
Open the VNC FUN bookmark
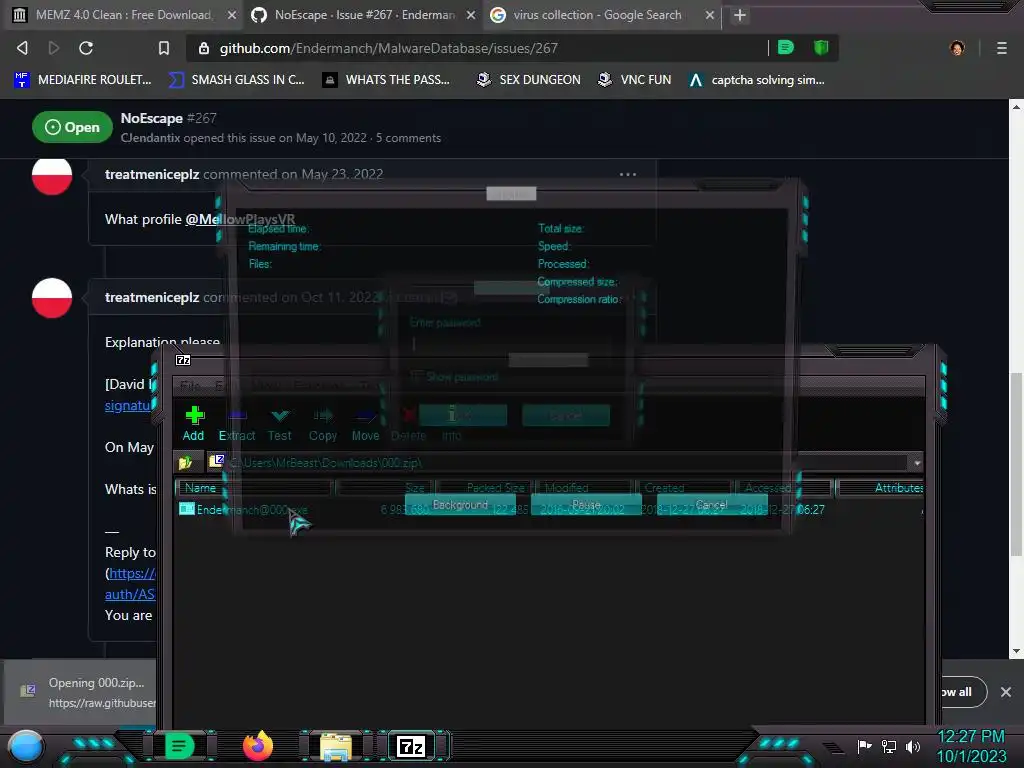pos(635,80)
